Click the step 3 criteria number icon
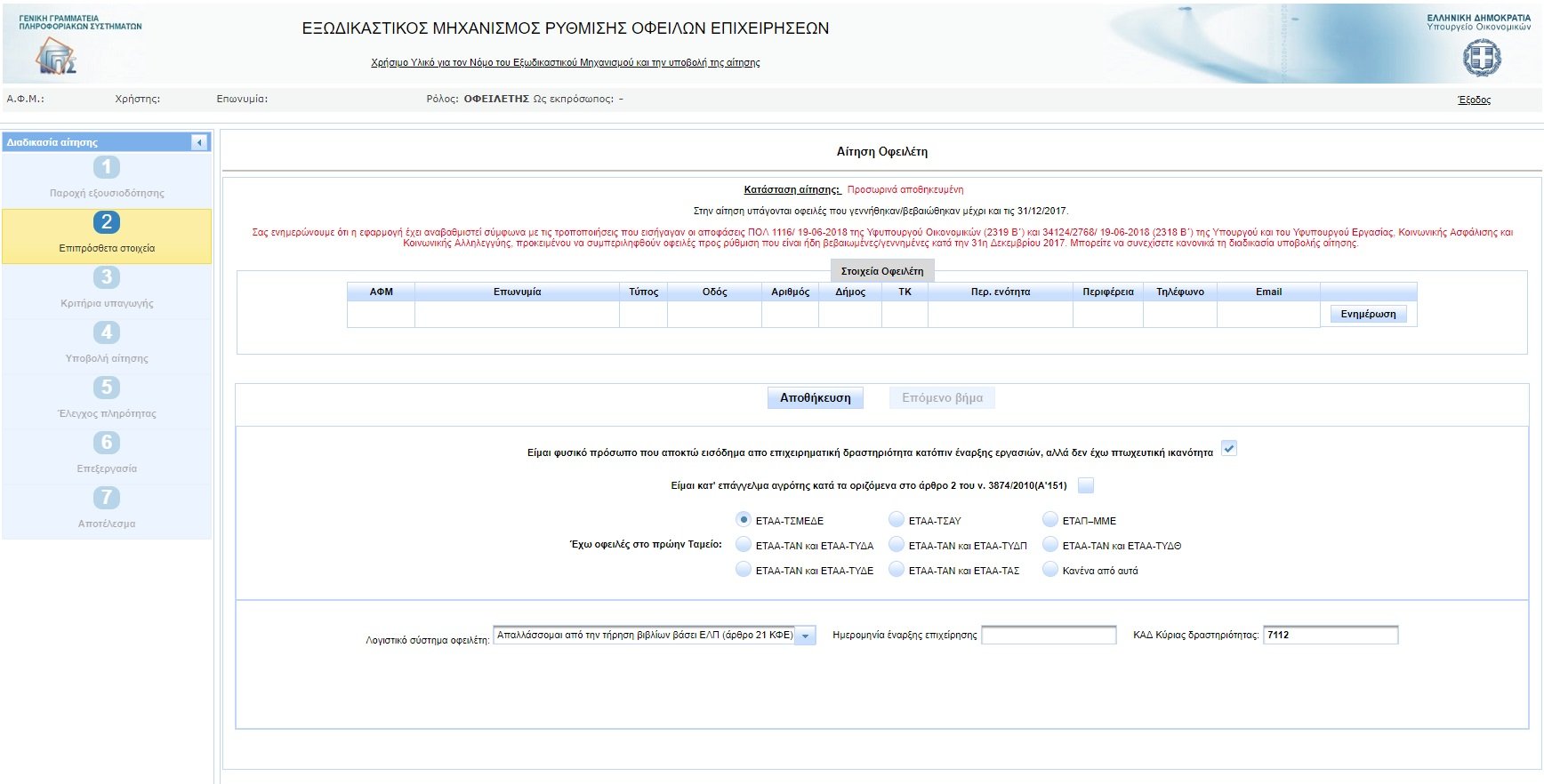The width and height of the screenshot is (1544, 784). [107, 277]
